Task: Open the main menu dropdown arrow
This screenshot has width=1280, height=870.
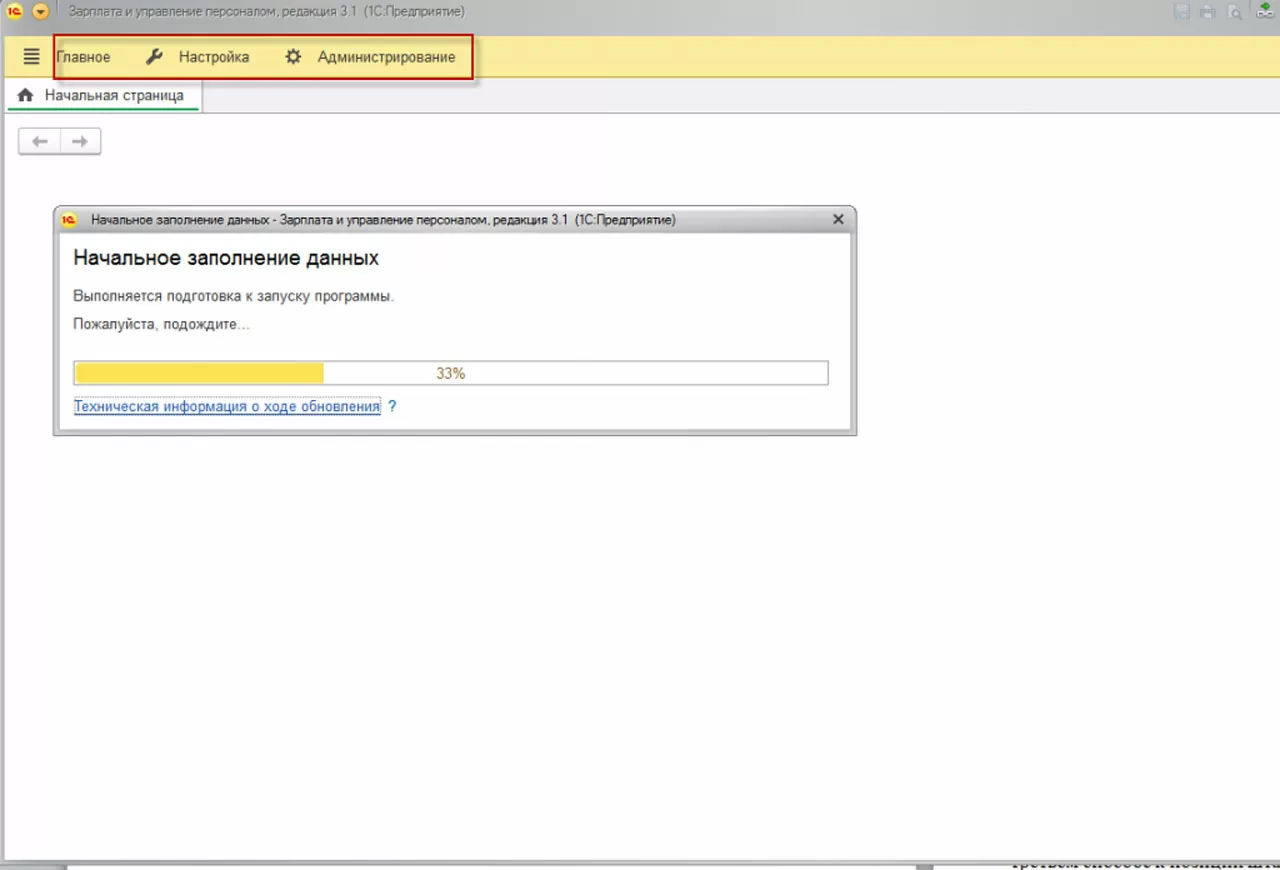Action: pos(41,11)
